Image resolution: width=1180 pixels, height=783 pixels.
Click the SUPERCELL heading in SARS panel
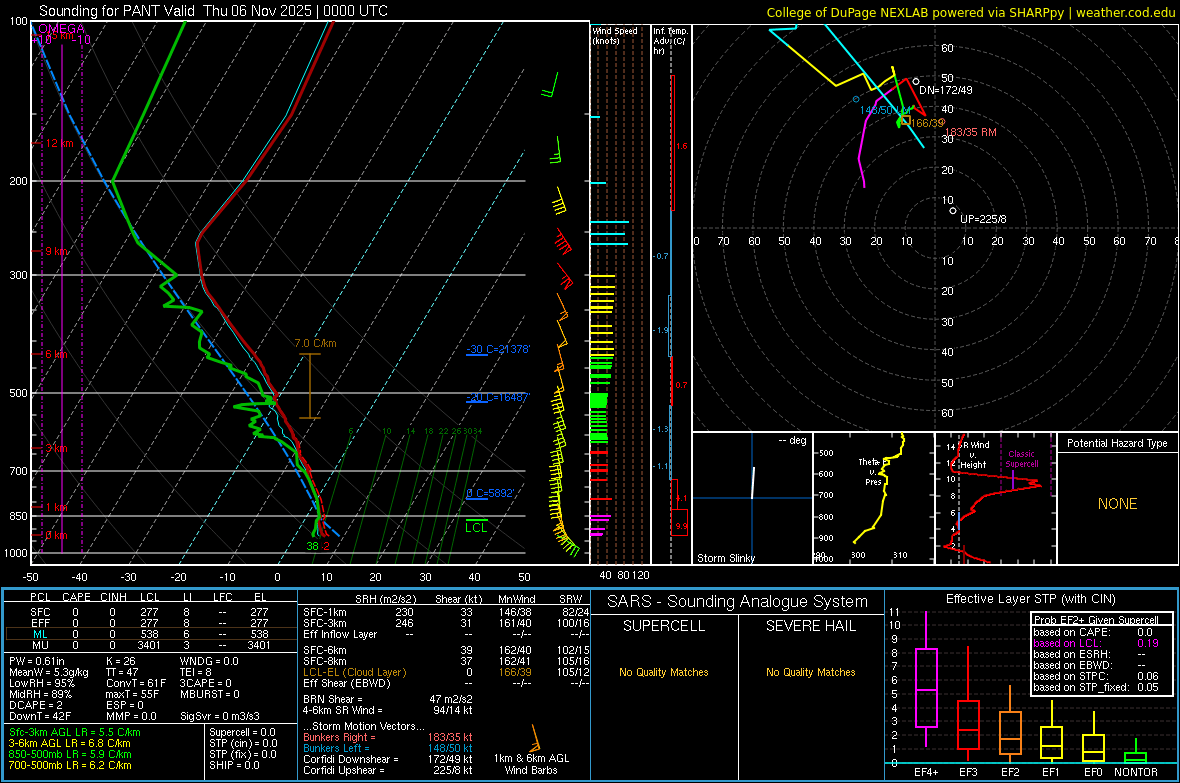[x=664, y=626]
